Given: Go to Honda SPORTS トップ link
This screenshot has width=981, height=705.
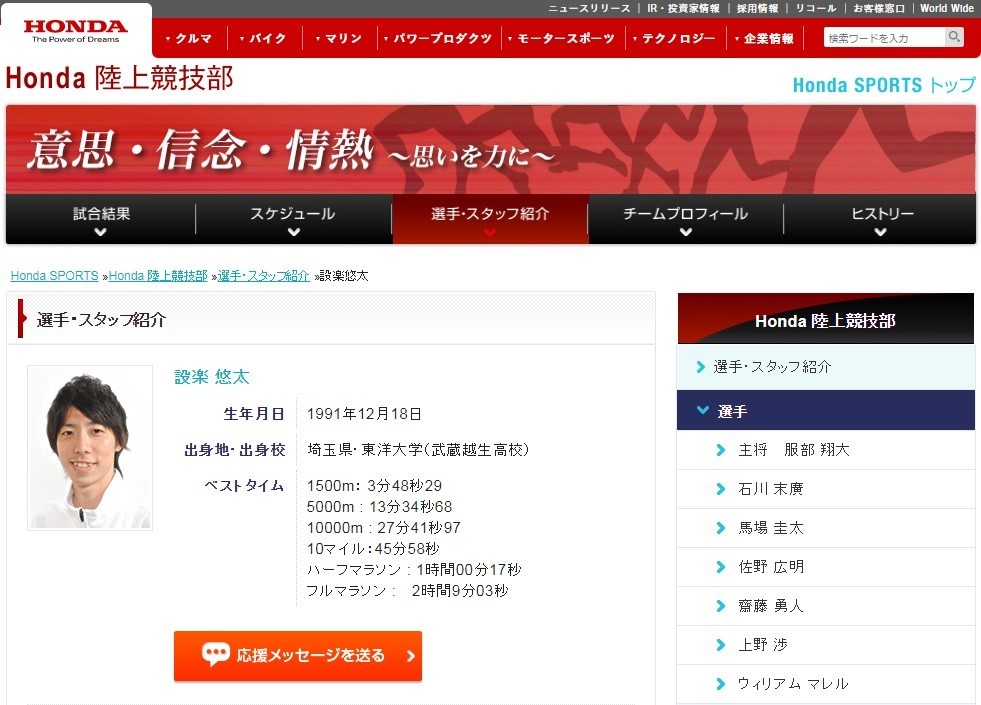Looking at the screenshot, I should tap(883, 85).
